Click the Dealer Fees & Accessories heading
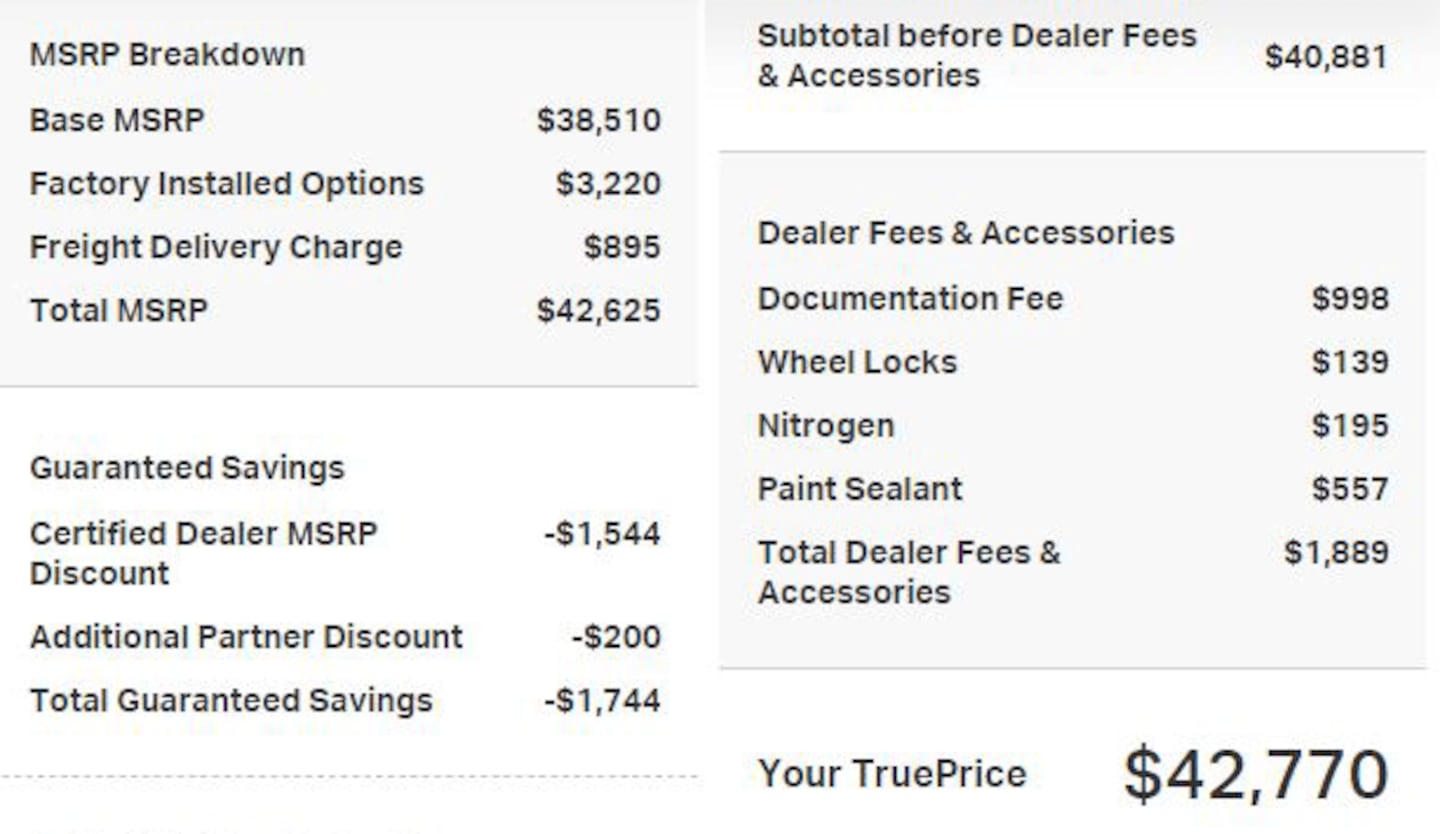This screenshot has width=1440, height=834. [x=966, y=233]
